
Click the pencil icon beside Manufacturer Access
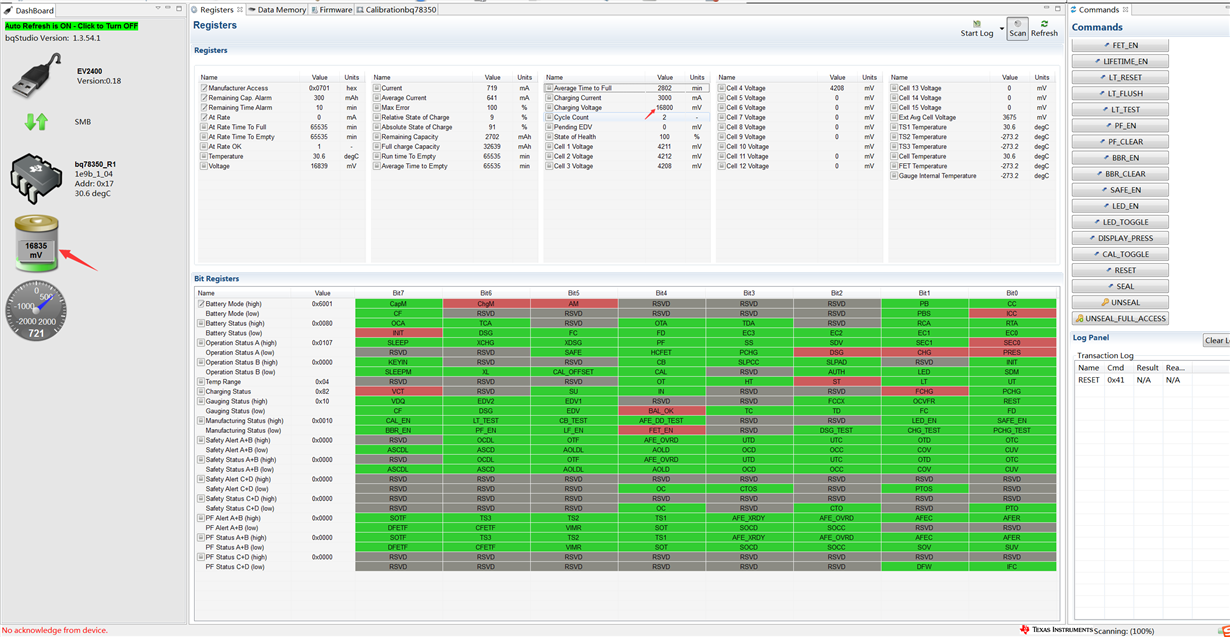[x=204, y=88]
